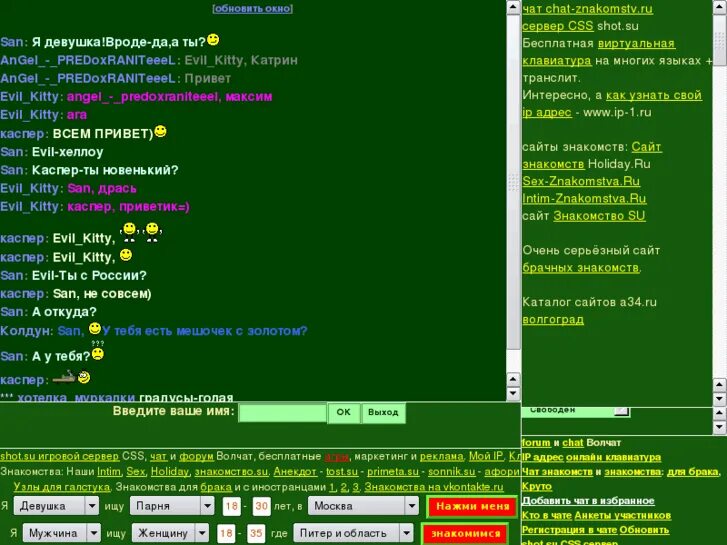Click the smiley after 'ВСЕМ ПРИВЕТ)'
This screenshot has height=545, width=727.
click(x=160, y=132)
